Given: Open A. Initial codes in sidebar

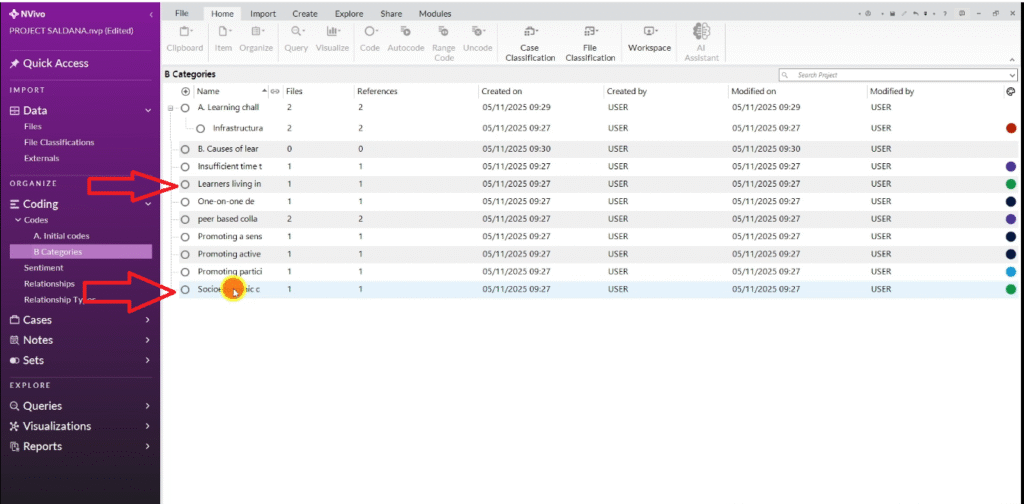Looking at the screenshot, I should tap(61, 236).
